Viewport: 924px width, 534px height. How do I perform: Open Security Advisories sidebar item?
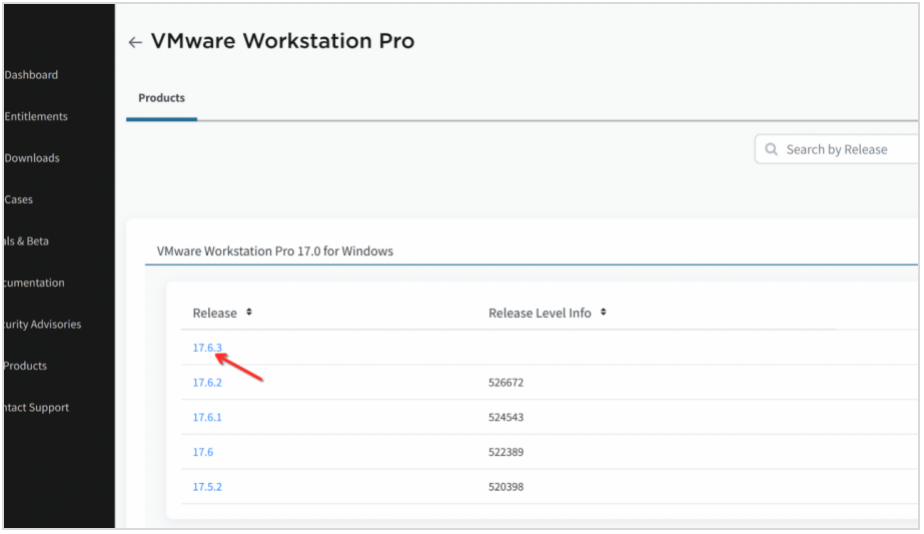42,324
